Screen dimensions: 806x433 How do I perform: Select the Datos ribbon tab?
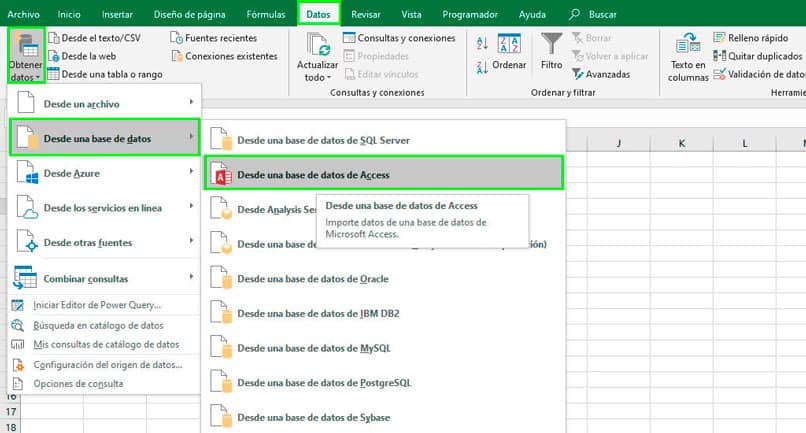[x=318, y=14]
